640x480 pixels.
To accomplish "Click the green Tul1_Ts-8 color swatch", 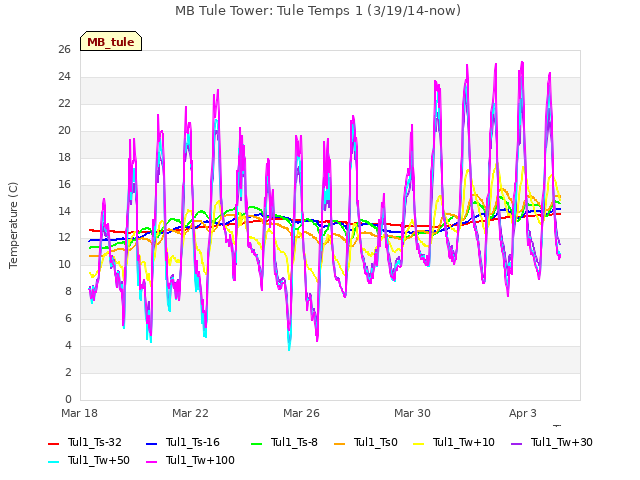I will coord(257,443).
